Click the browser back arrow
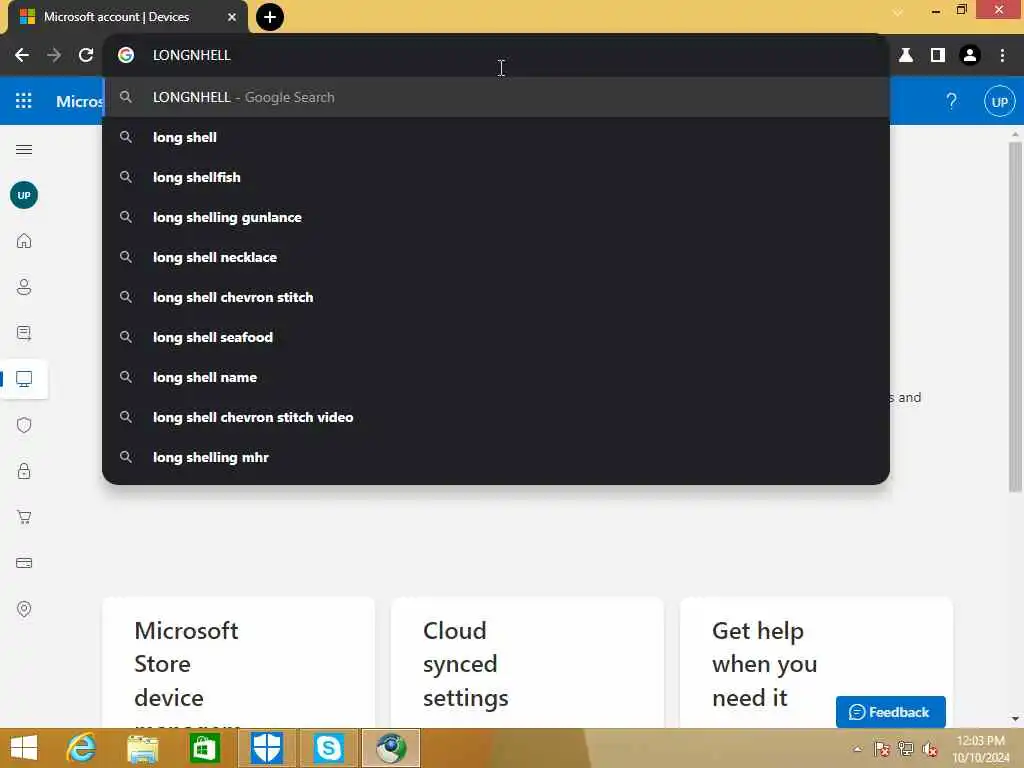The width and height of the screenshot is (1024, 768). click(22, 56)
